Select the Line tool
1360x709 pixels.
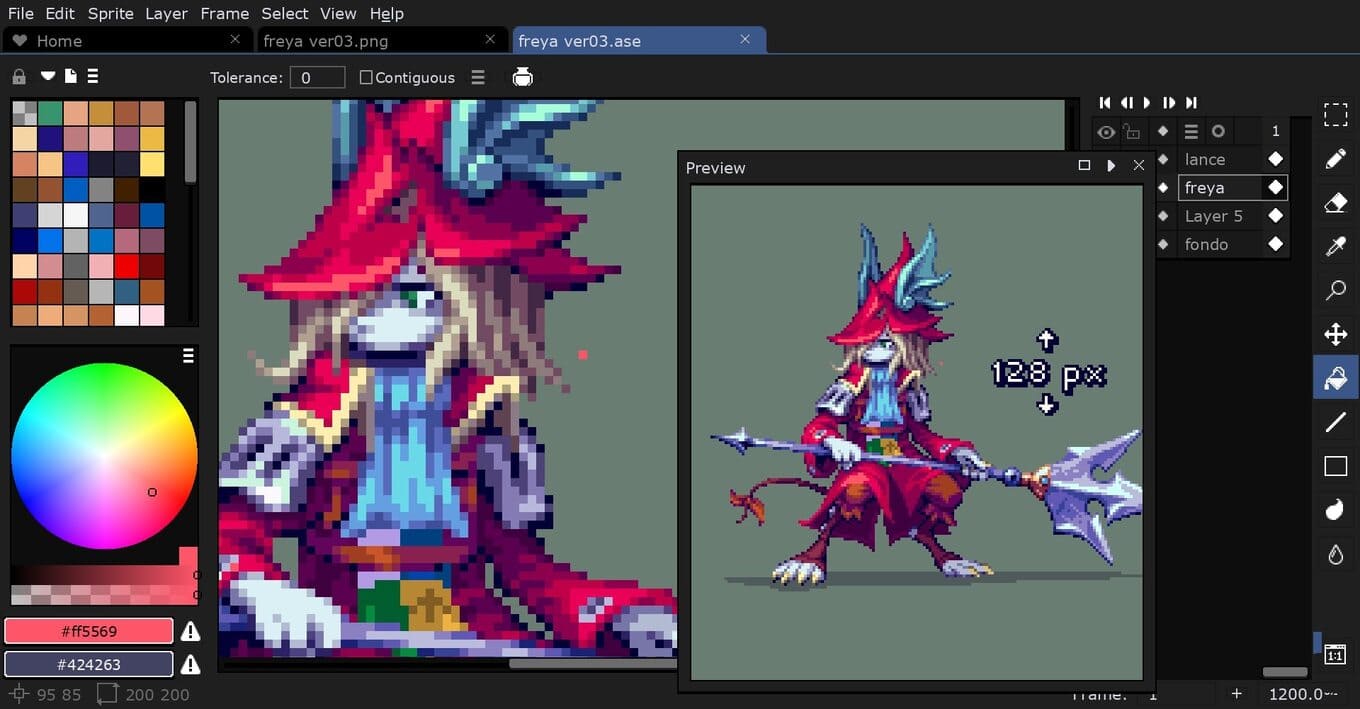pyautogui.click(x=1335, y=422)
